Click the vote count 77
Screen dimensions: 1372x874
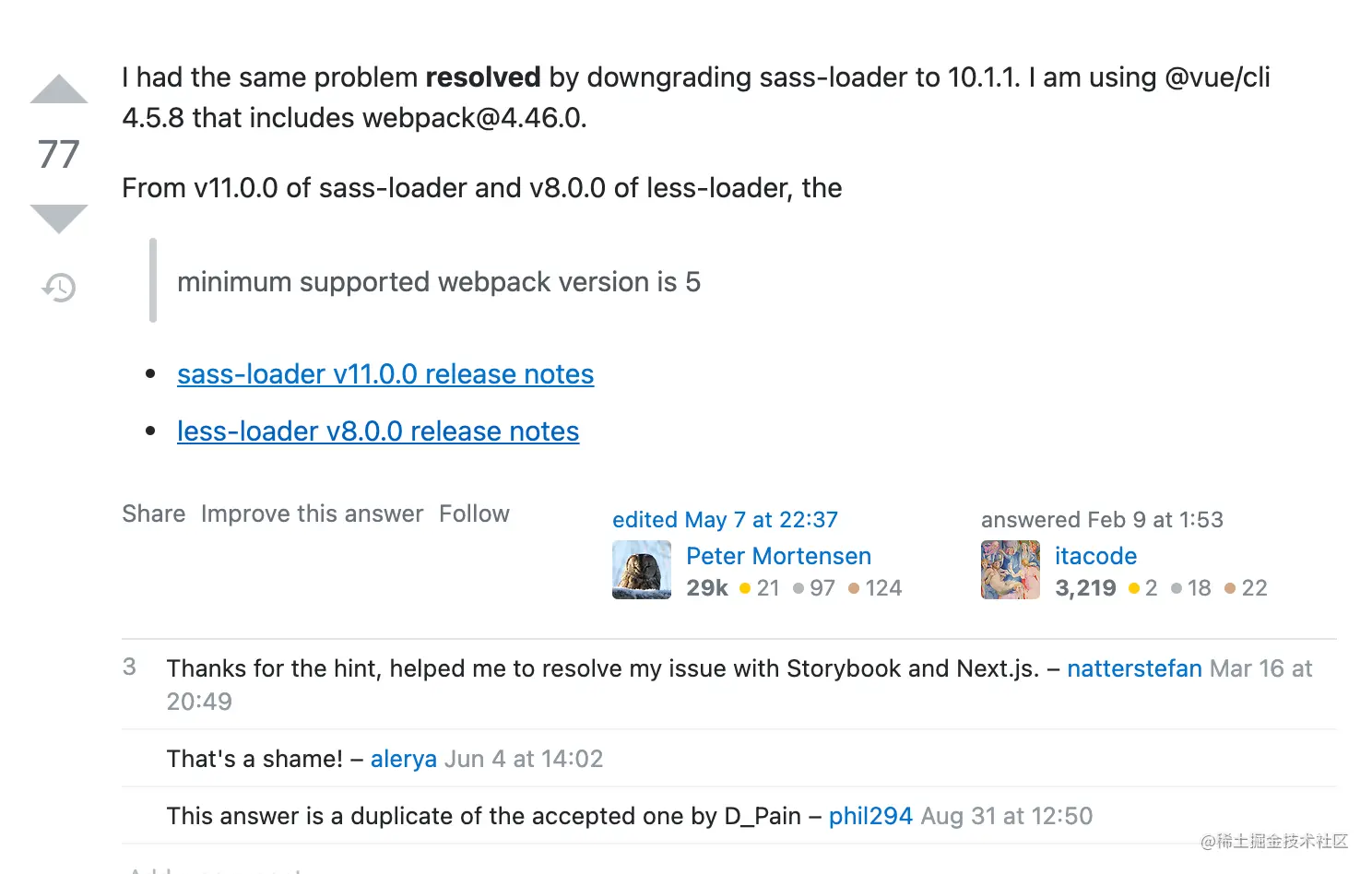point(59,154)
